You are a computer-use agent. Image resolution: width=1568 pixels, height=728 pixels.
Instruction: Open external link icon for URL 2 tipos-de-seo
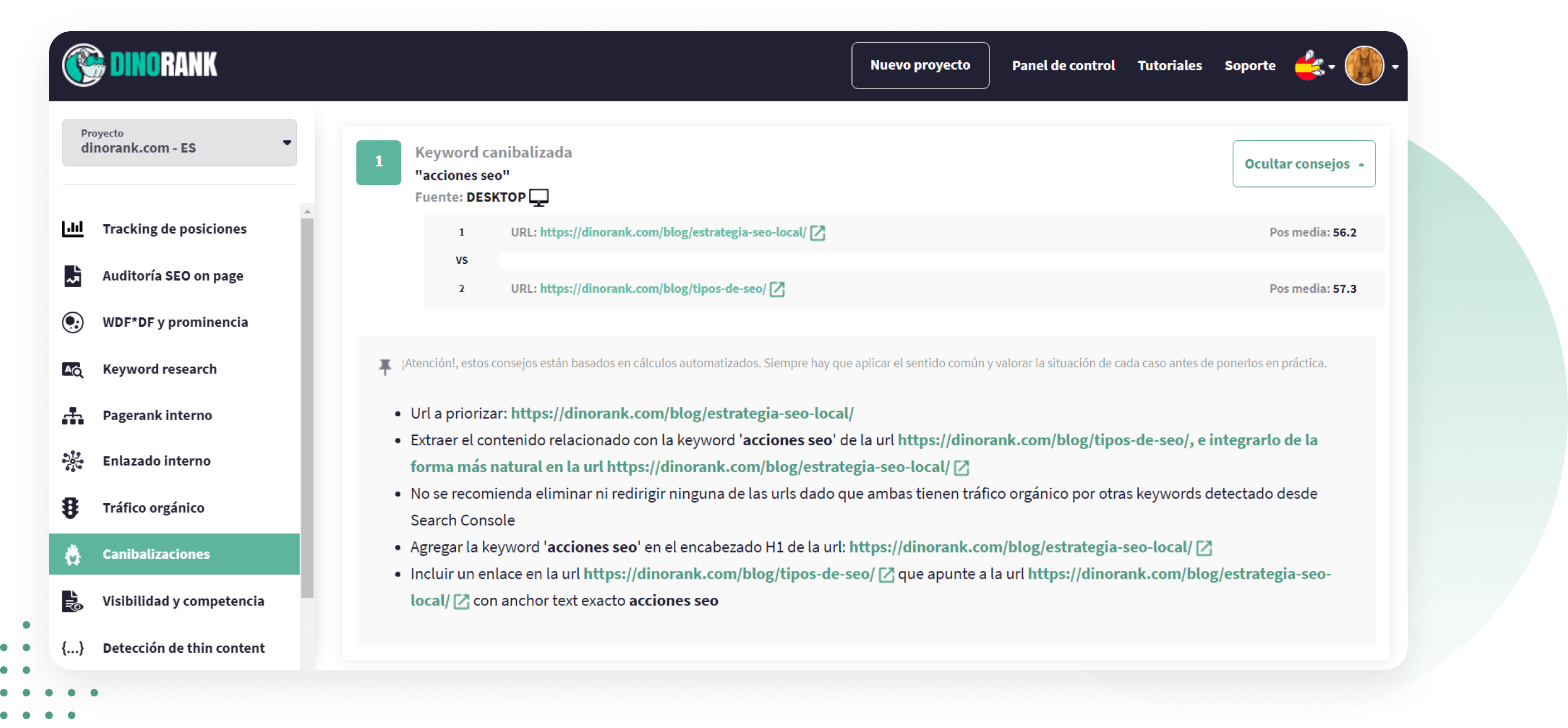click(x=777, y=289)
